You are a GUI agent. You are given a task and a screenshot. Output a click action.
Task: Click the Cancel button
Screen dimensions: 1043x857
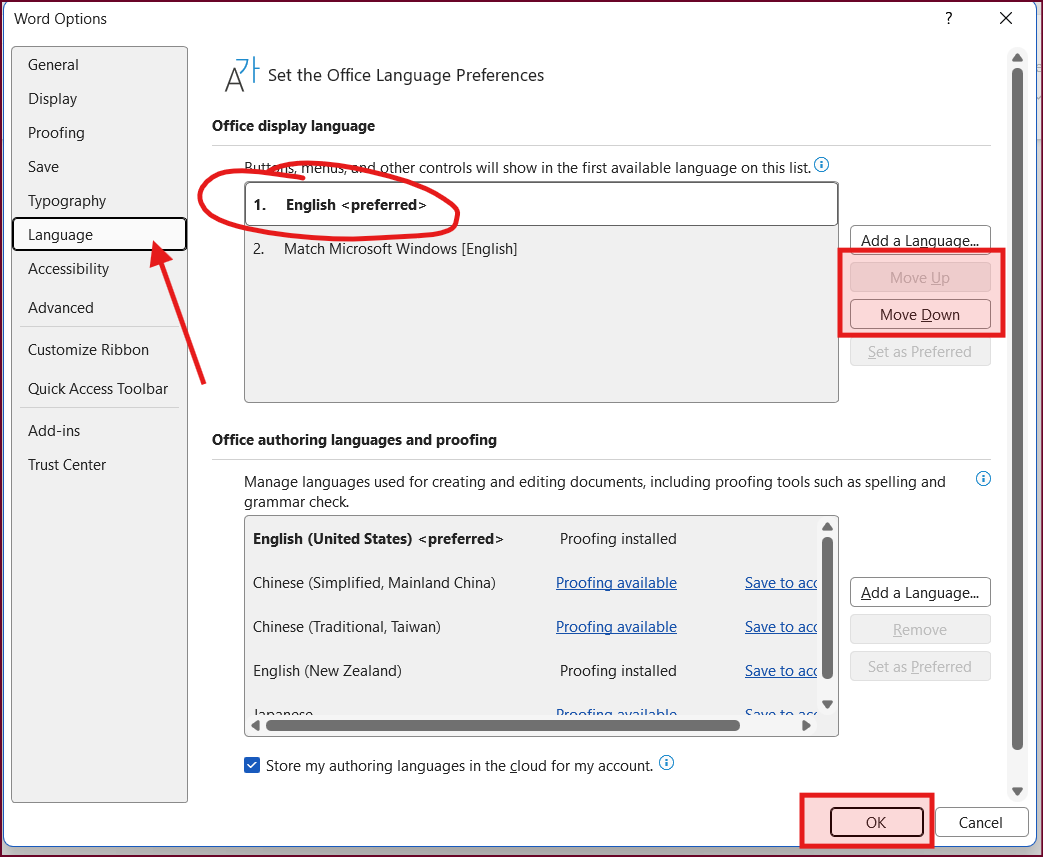coord(980,822)
